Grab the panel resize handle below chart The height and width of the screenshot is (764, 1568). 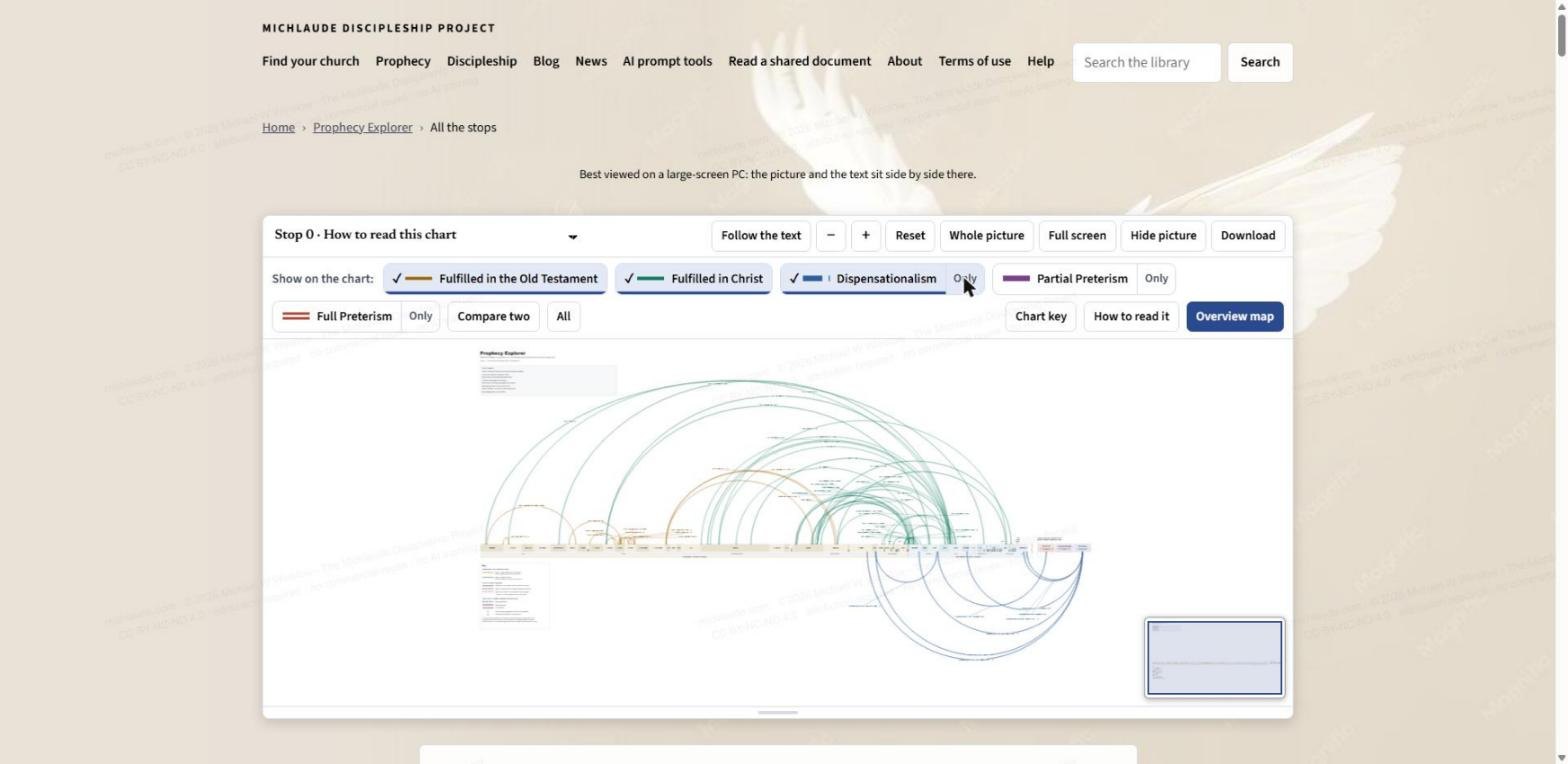coord(777,712)
